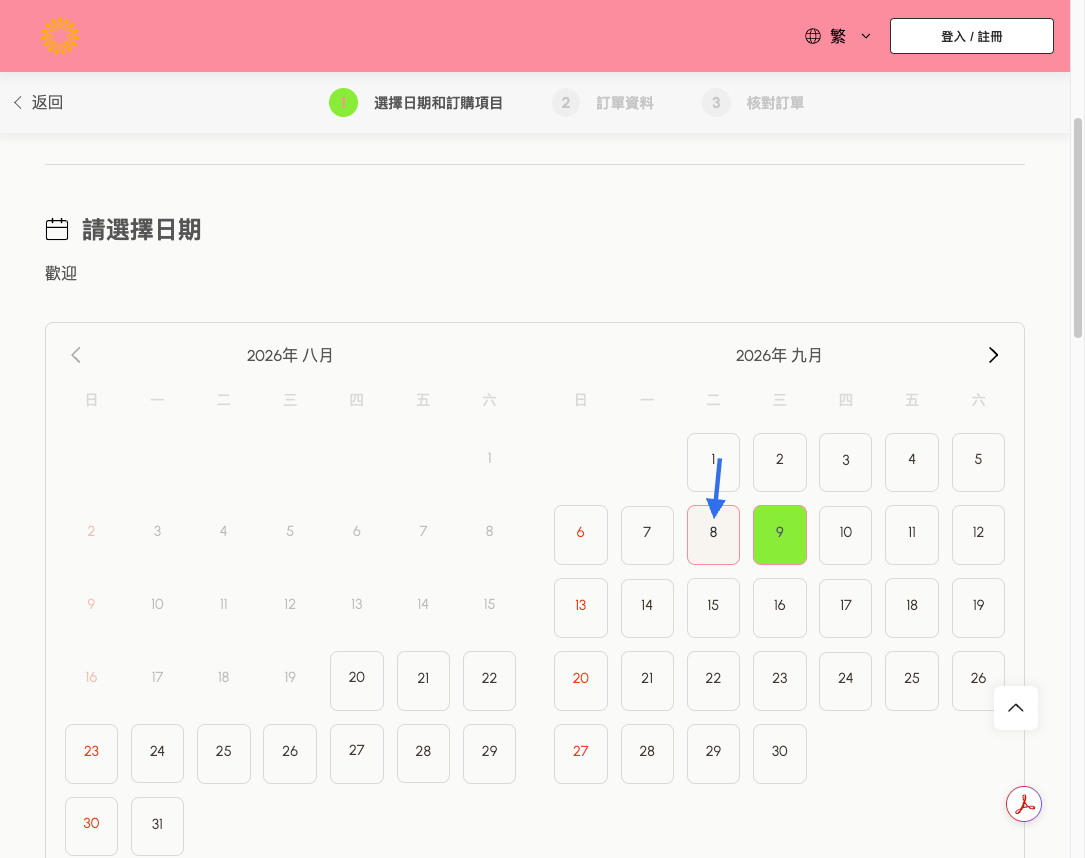Select September 12 in the calendar

(x=978, y=535)
